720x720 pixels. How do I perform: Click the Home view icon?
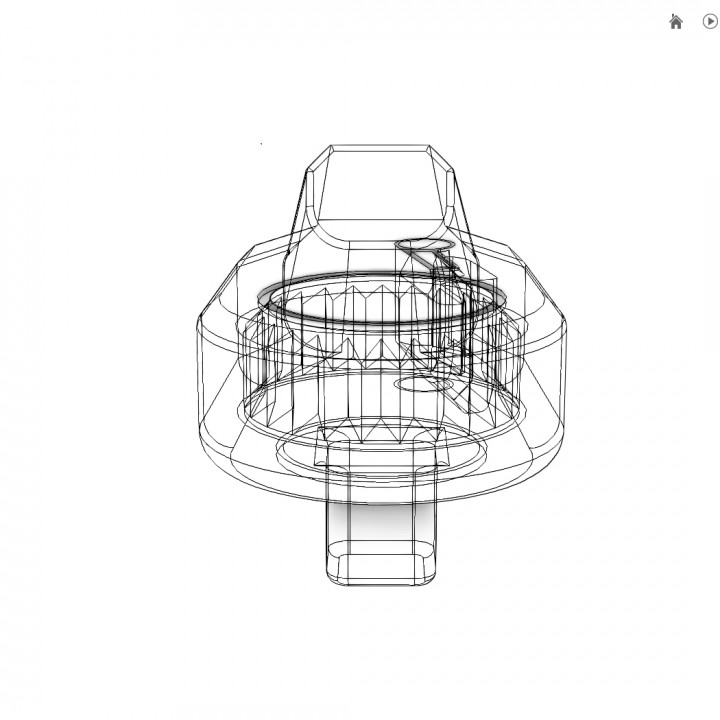pos(676,22)
